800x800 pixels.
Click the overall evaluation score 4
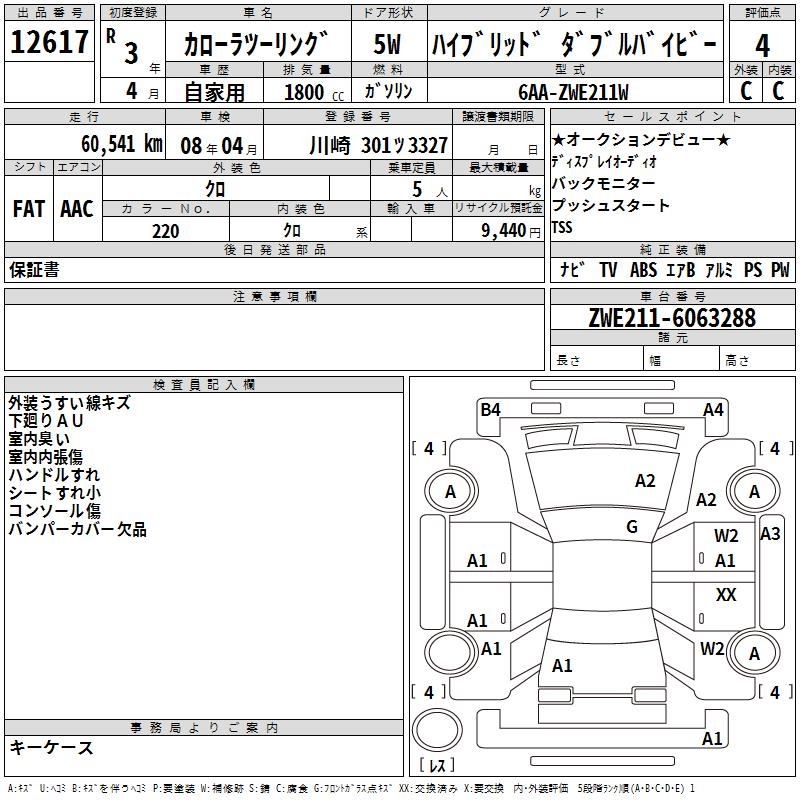click(x=762, y=45)
